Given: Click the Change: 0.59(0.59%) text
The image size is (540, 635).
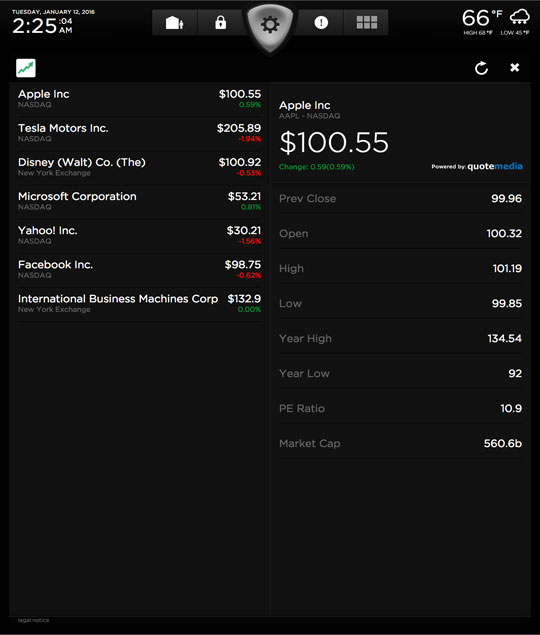Looking at the screenshot, I should click(x=317, y=167).
